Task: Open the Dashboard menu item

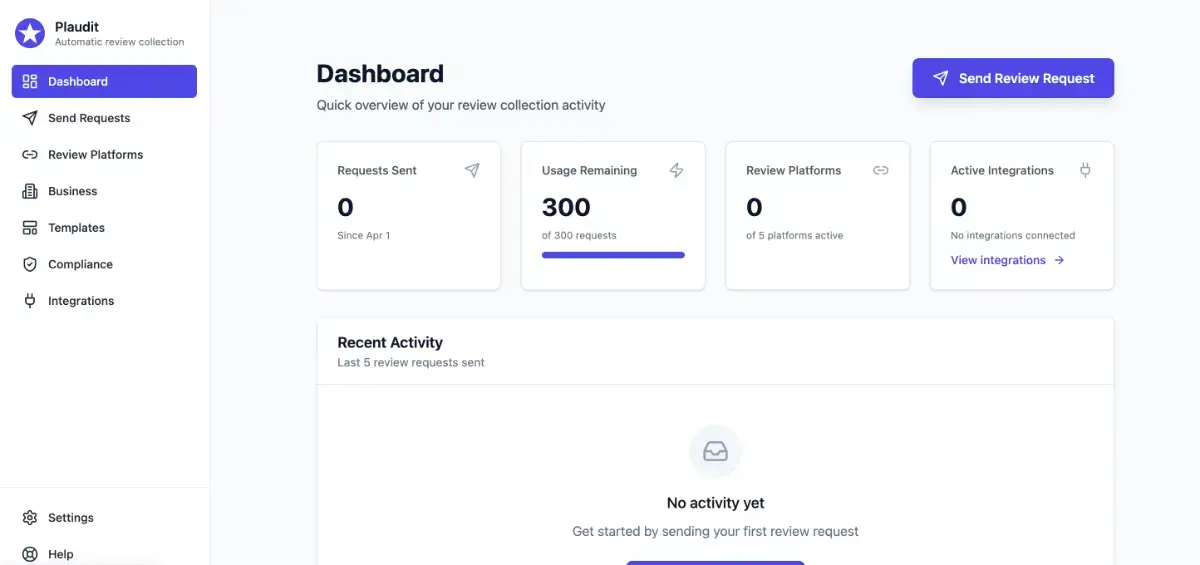Action: [104, 82]
